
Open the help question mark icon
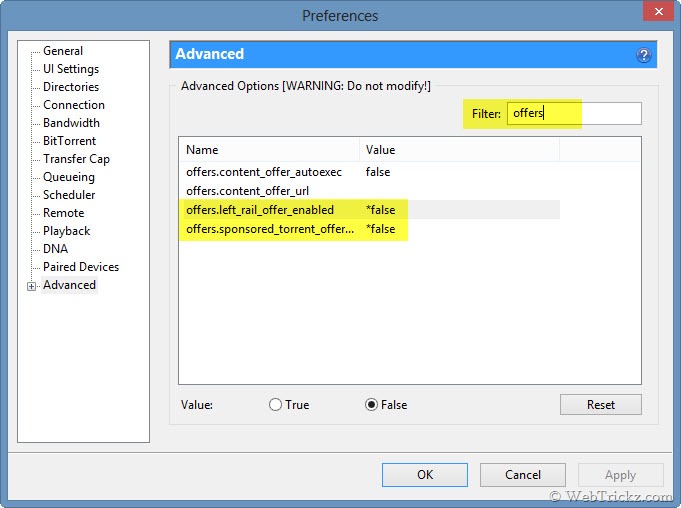644,55
